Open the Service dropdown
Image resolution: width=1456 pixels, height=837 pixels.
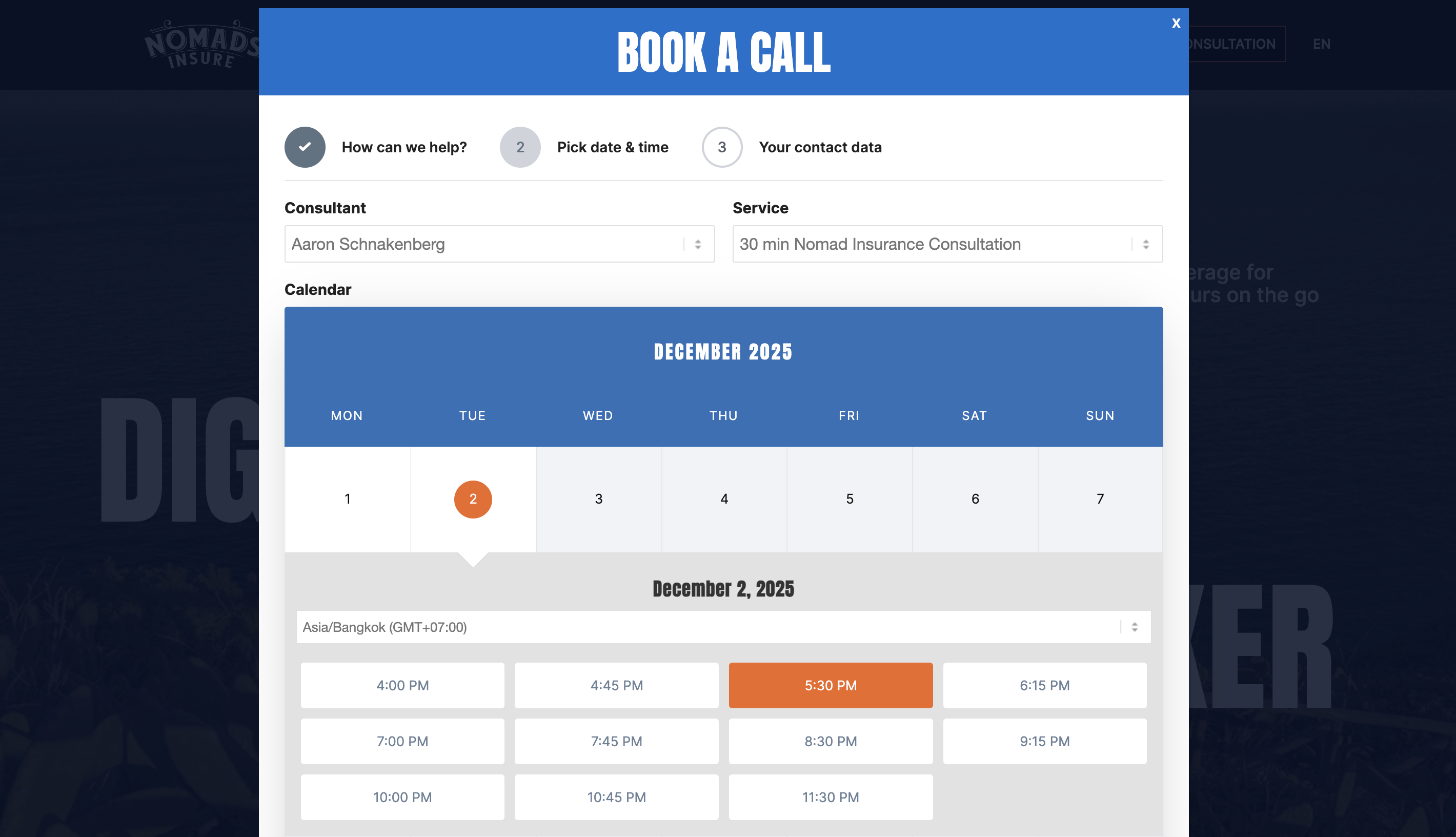point(947,244)
